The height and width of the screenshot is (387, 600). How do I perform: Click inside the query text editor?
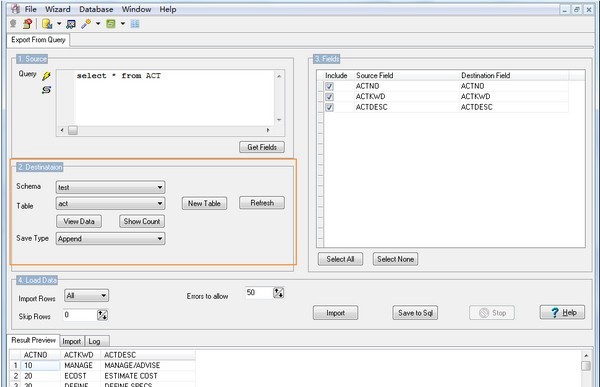click(174, 98)
